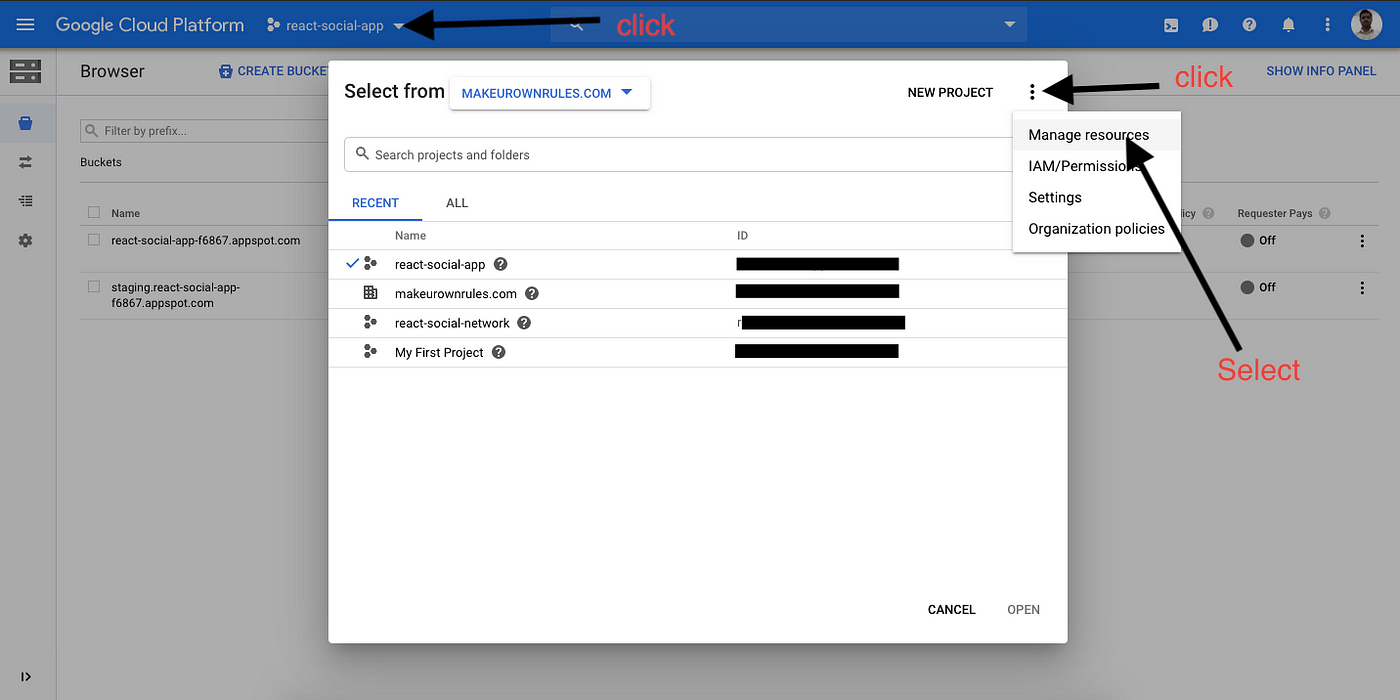Viewport: 1400px width, 700px height.
Task: Open row menu for staging bucket row
Action: [1361, 287]
